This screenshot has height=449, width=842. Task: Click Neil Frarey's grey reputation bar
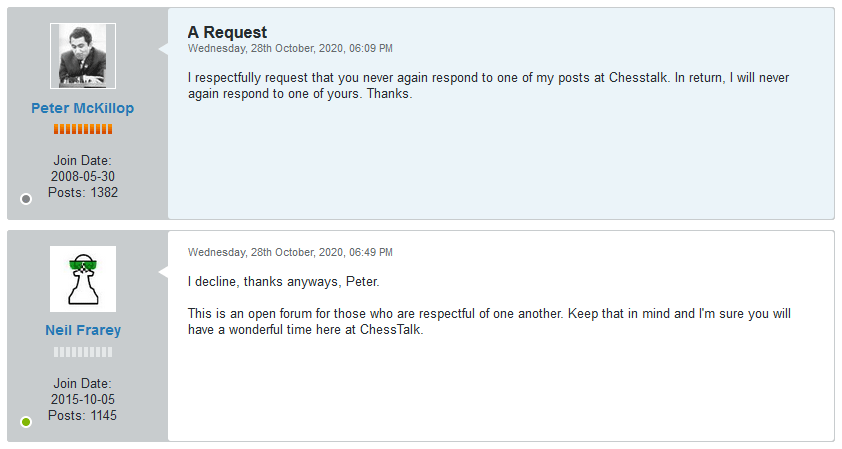coord(83,352)
